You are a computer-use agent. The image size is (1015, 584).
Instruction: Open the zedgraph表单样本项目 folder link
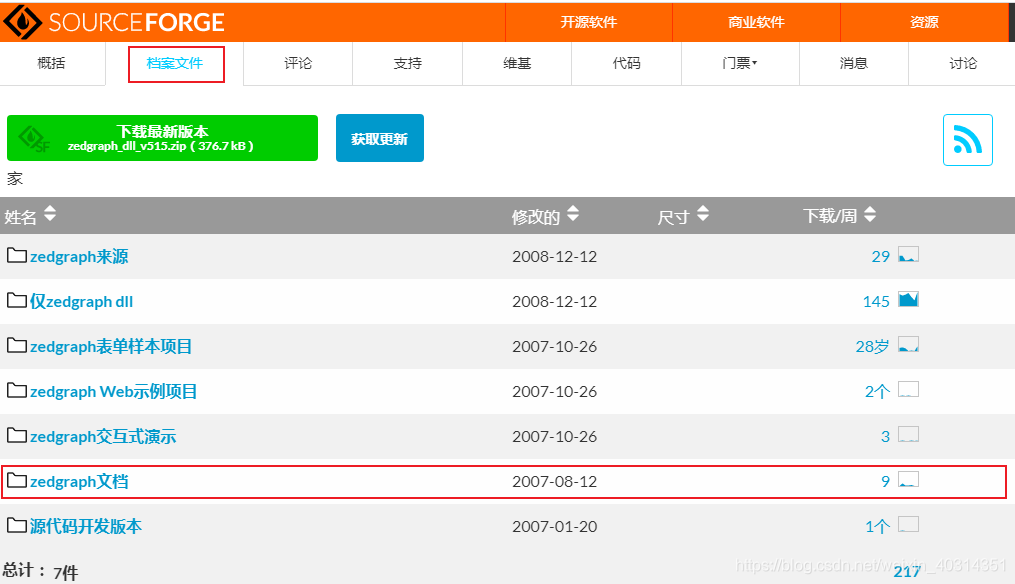tap(111, 346)
